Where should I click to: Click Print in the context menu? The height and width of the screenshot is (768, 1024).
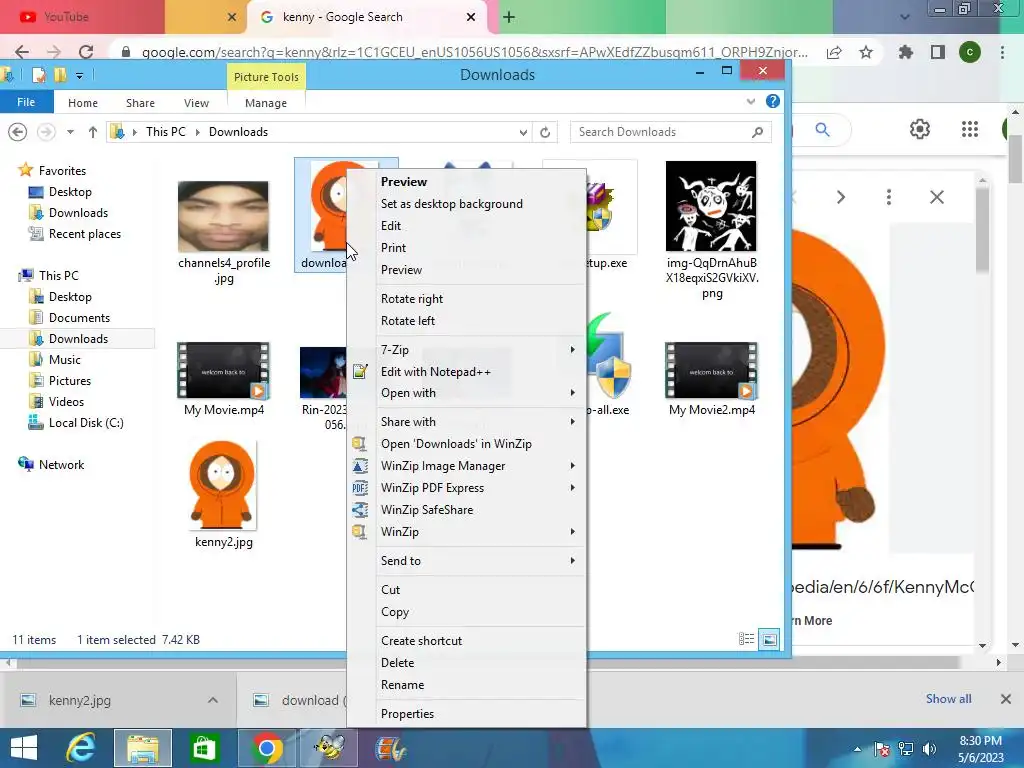[393, 248]
